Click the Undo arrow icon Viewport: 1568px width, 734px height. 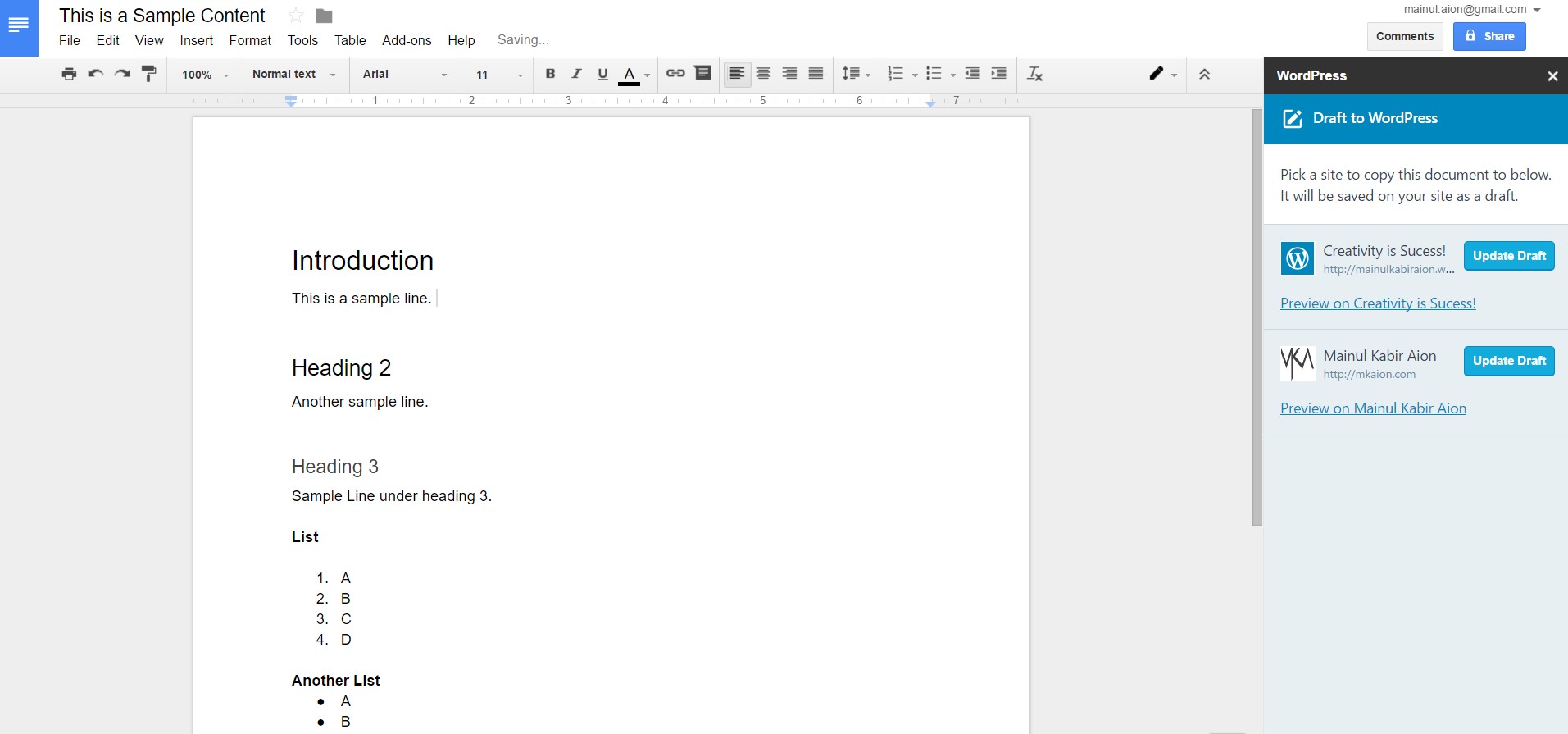(x=95, y=74)
